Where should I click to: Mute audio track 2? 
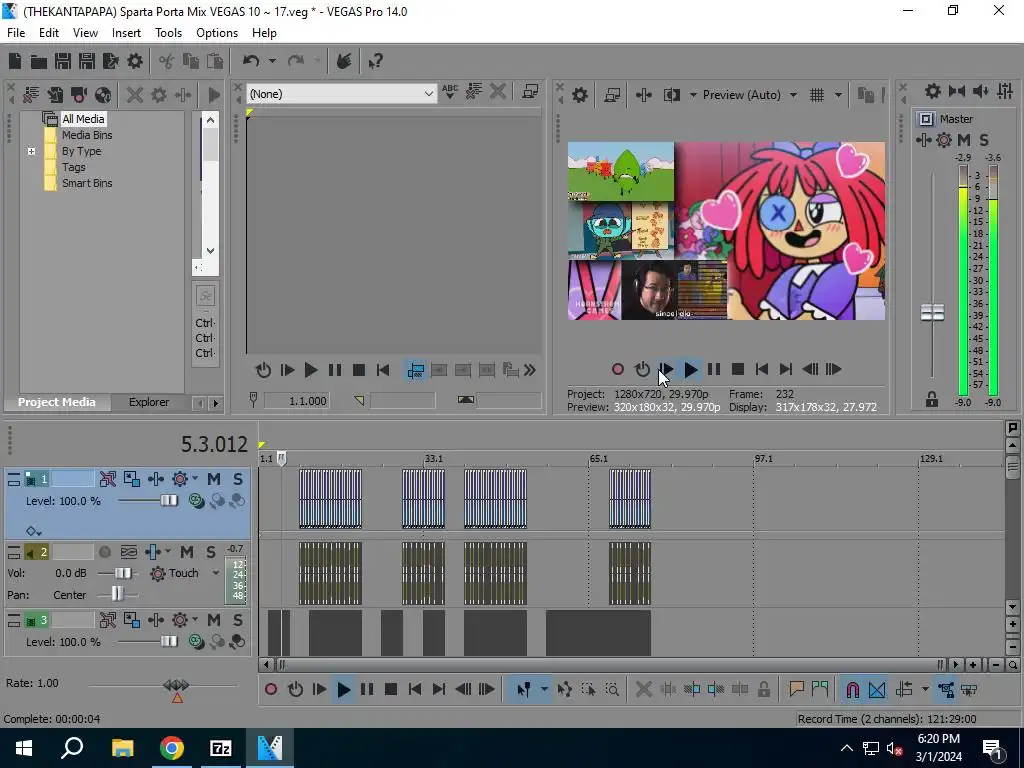pos(187,552)
